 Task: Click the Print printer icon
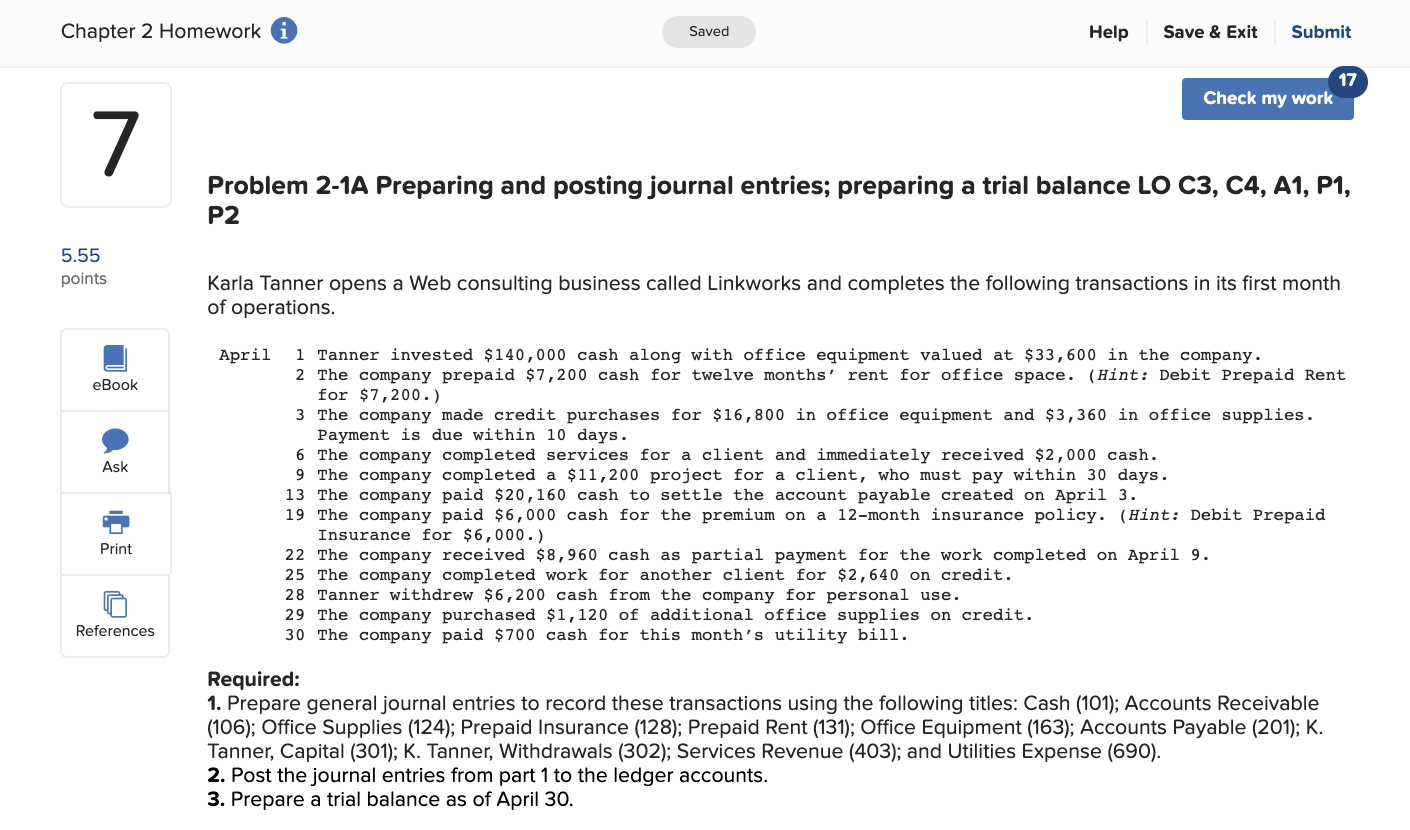point(115,523)
